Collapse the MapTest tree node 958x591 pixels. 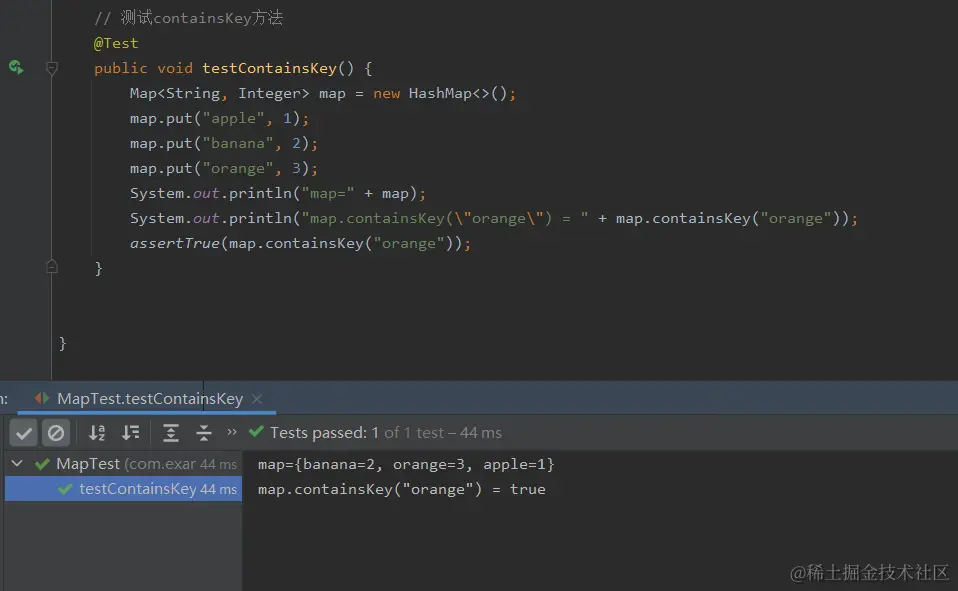[17, 463]
